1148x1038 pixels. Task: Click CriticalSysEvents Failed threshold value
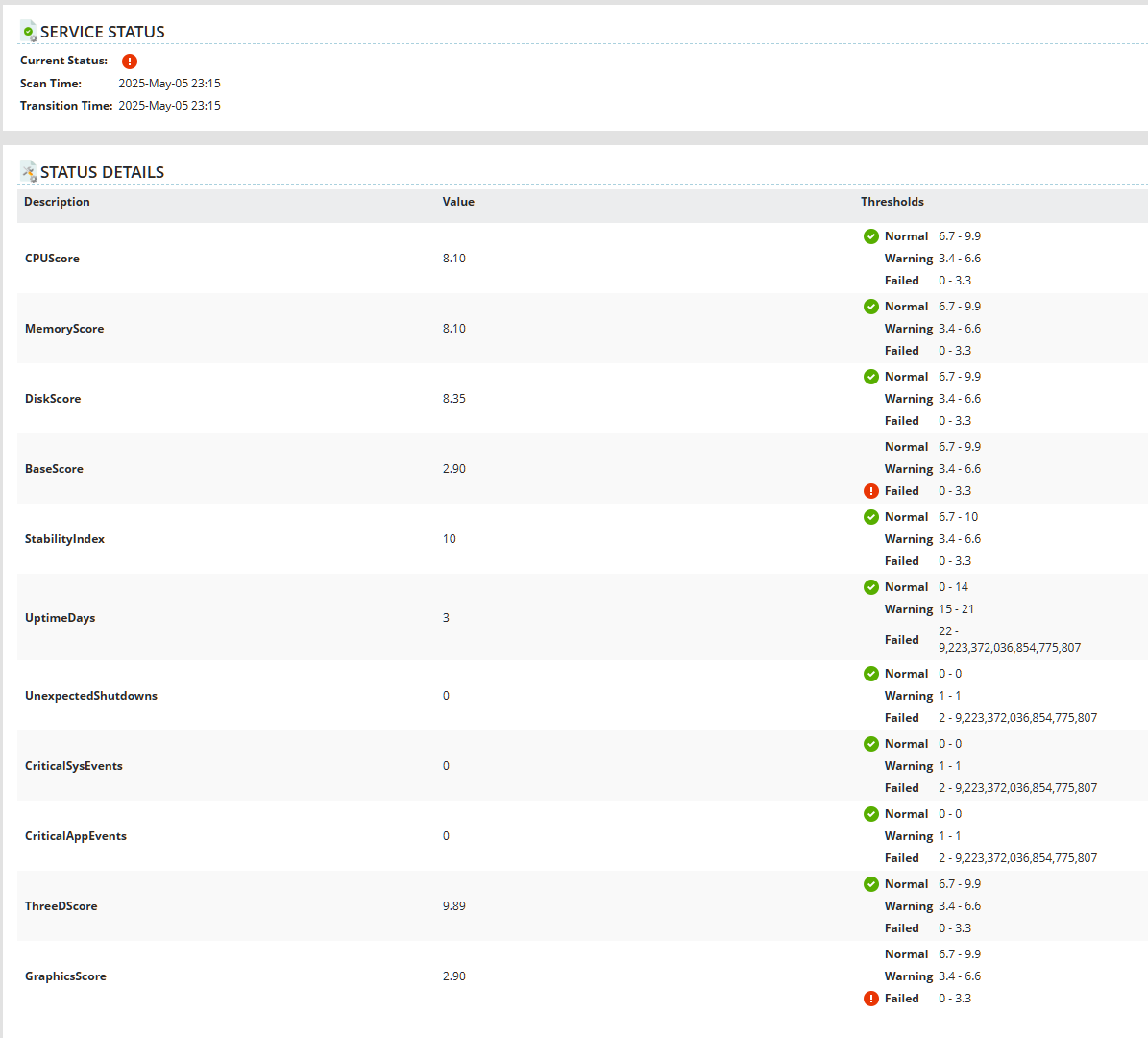point(1017,788)
